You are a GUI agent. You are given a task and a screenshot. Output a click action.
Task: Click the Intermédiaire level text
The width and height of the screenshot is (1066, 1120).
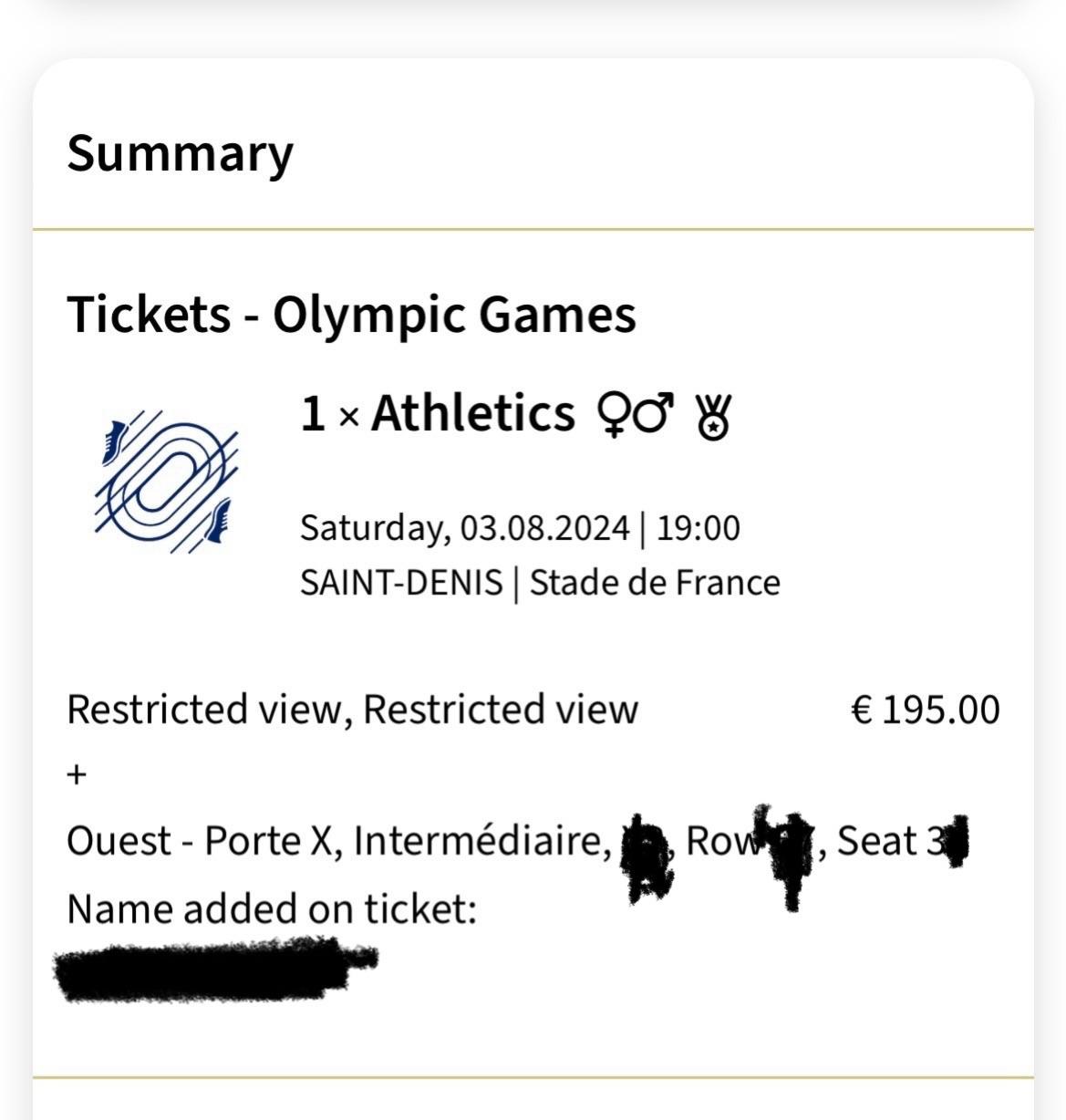click(481, 841)
